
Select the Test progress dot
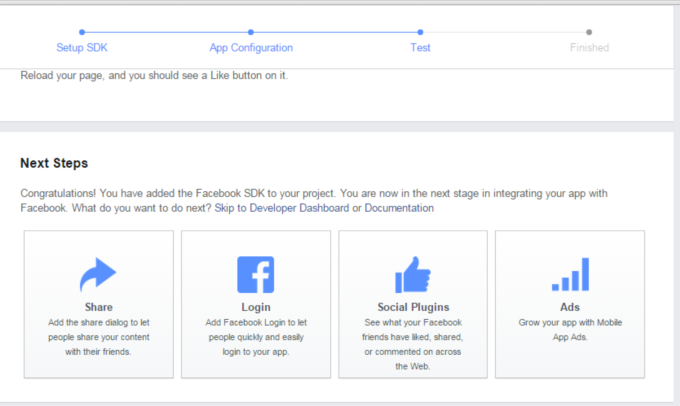(x=420, y=32)
